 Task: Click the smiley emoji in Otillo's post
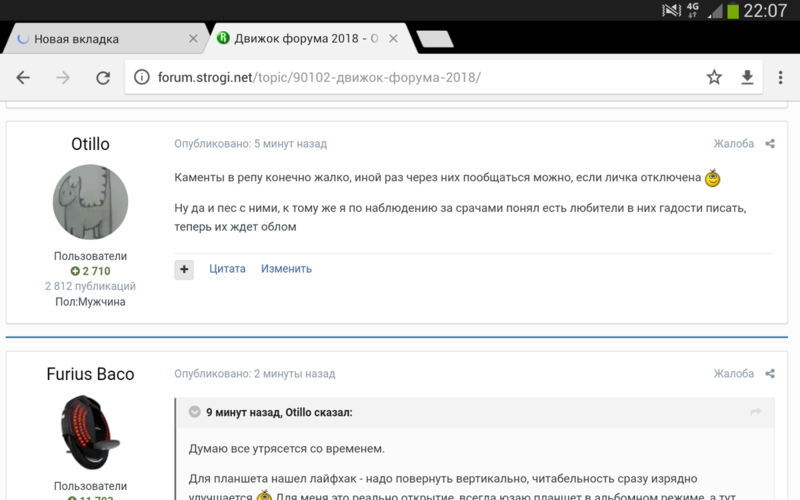coord(713,178)
